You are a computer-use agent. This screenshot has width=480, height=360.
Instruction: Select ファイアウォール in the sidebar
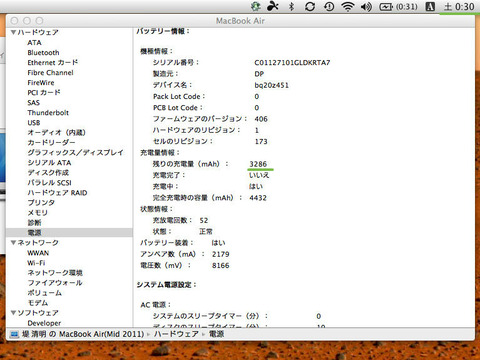click(55, 283)
